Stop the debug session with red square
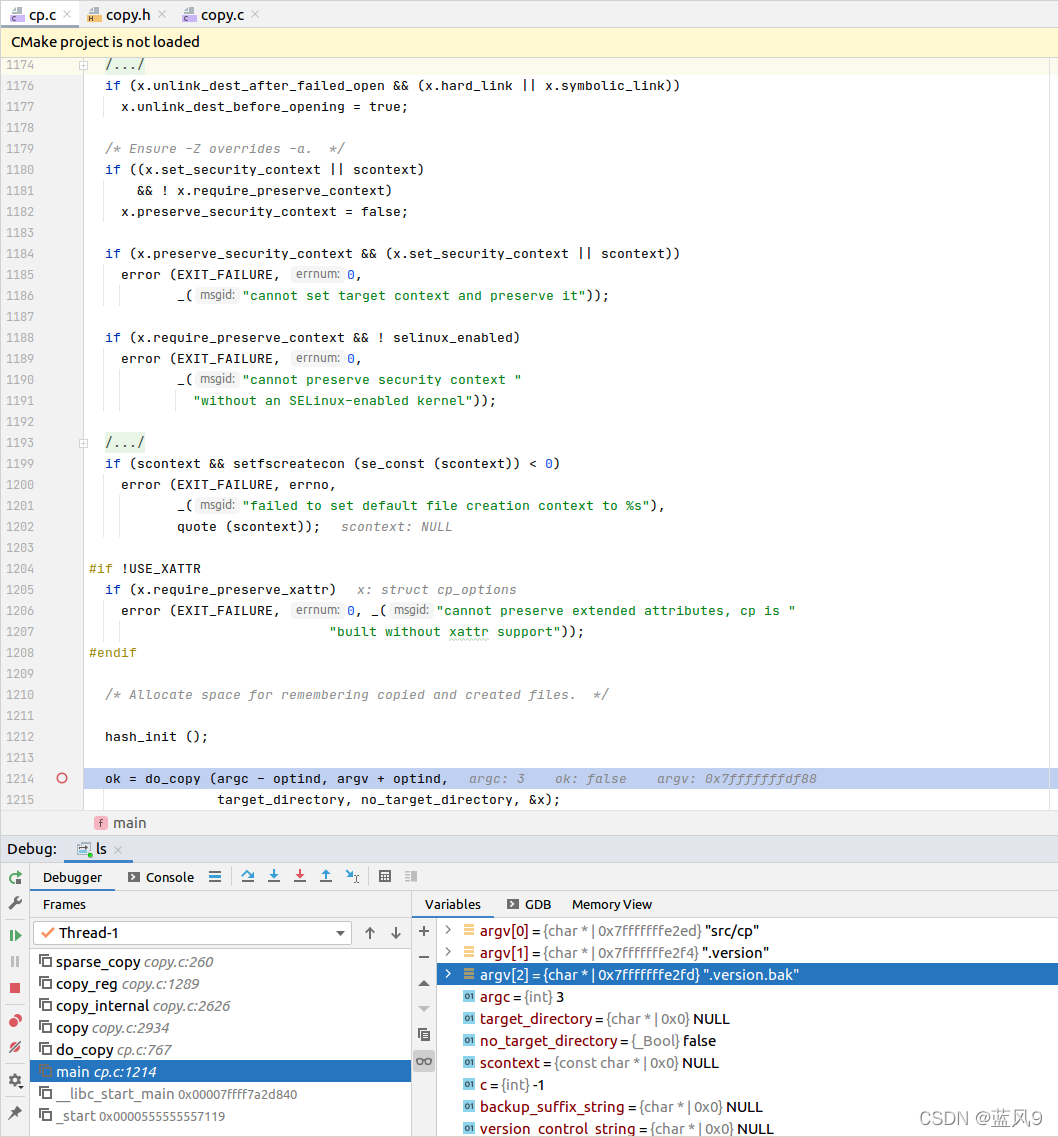Viewport: 1058px width, 1137px height. 15,988
